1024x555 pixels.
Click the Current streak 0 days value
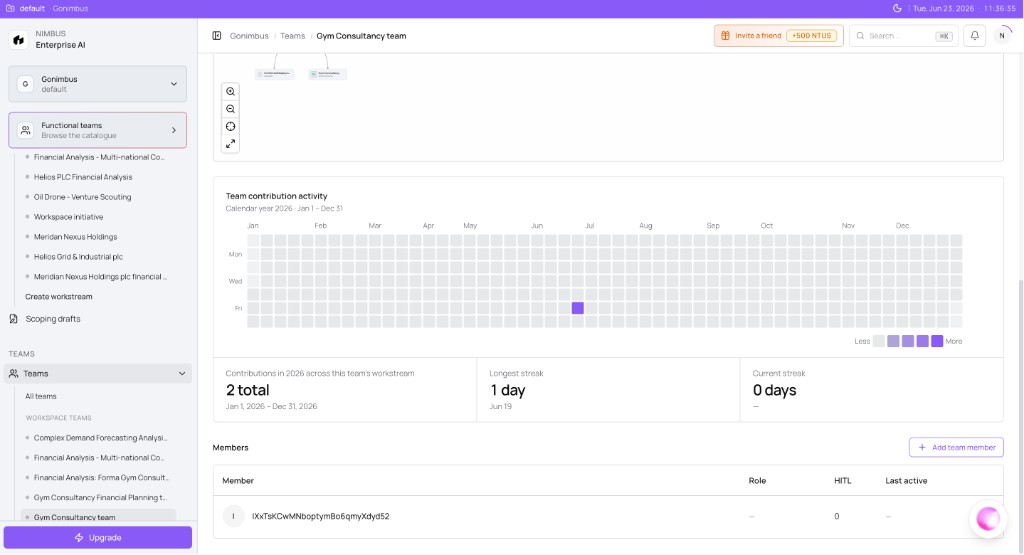click(775, 390)
